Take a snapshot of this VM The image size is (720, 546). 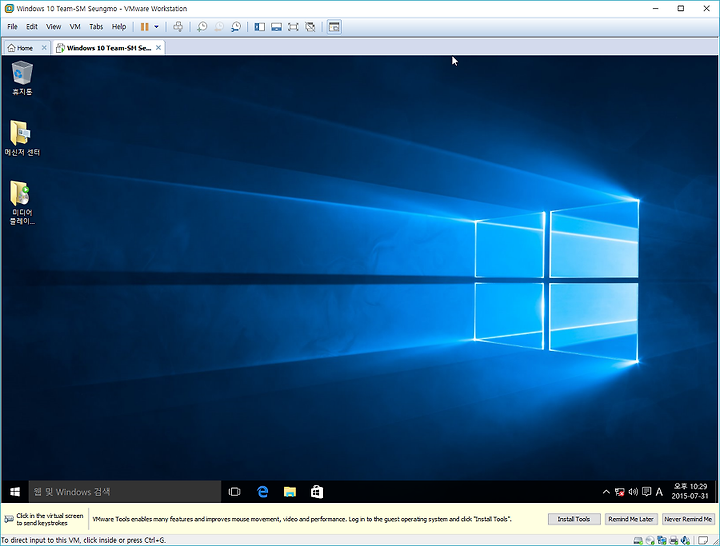[202, 27]
